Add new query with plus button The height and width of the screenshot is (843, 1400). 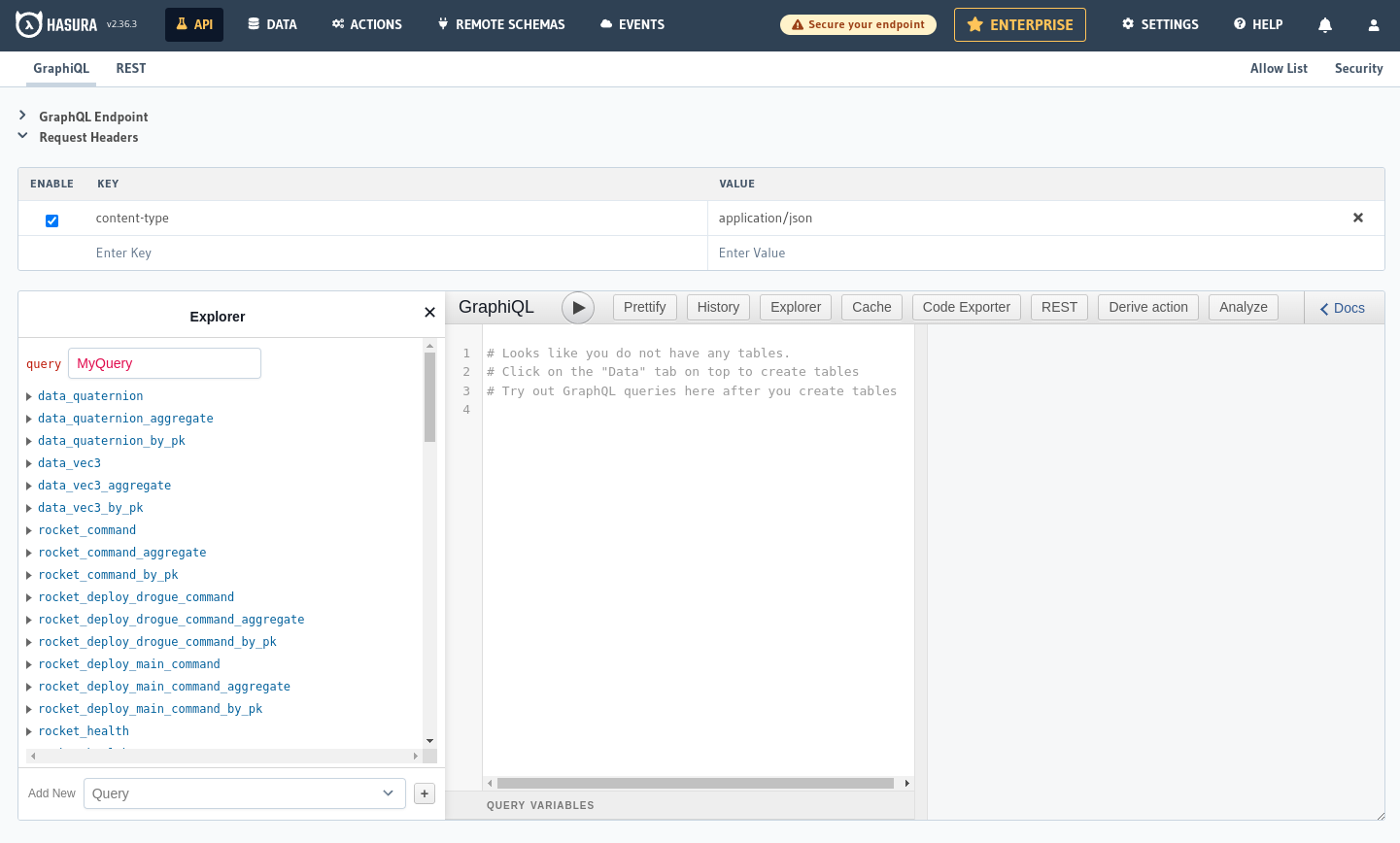(425, 793)
